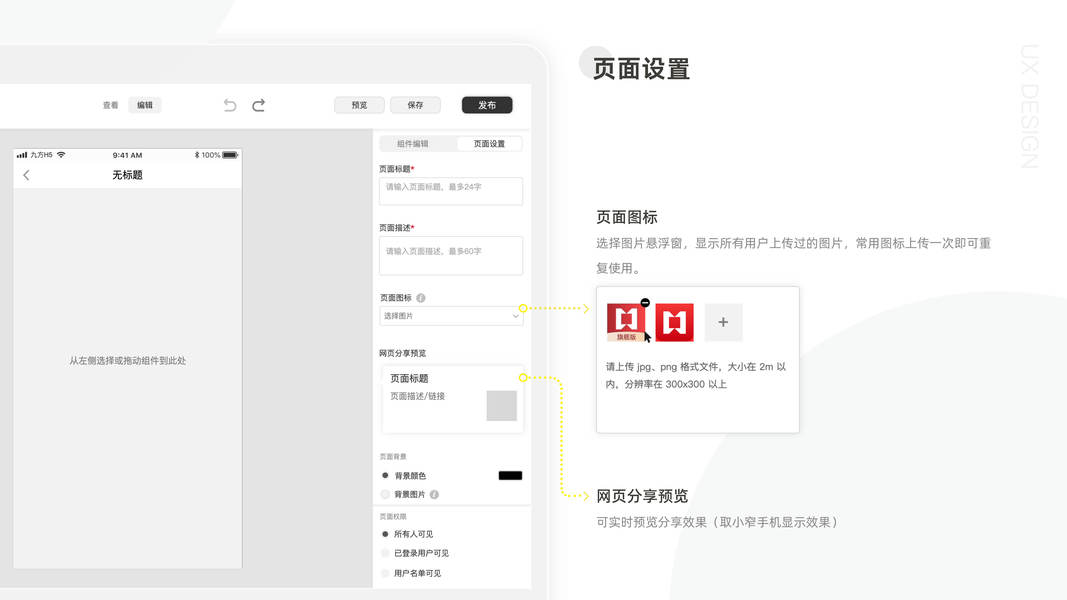Select 所有人可见 permission
This screenshot has width=1067, height=600.
[385, 534]
